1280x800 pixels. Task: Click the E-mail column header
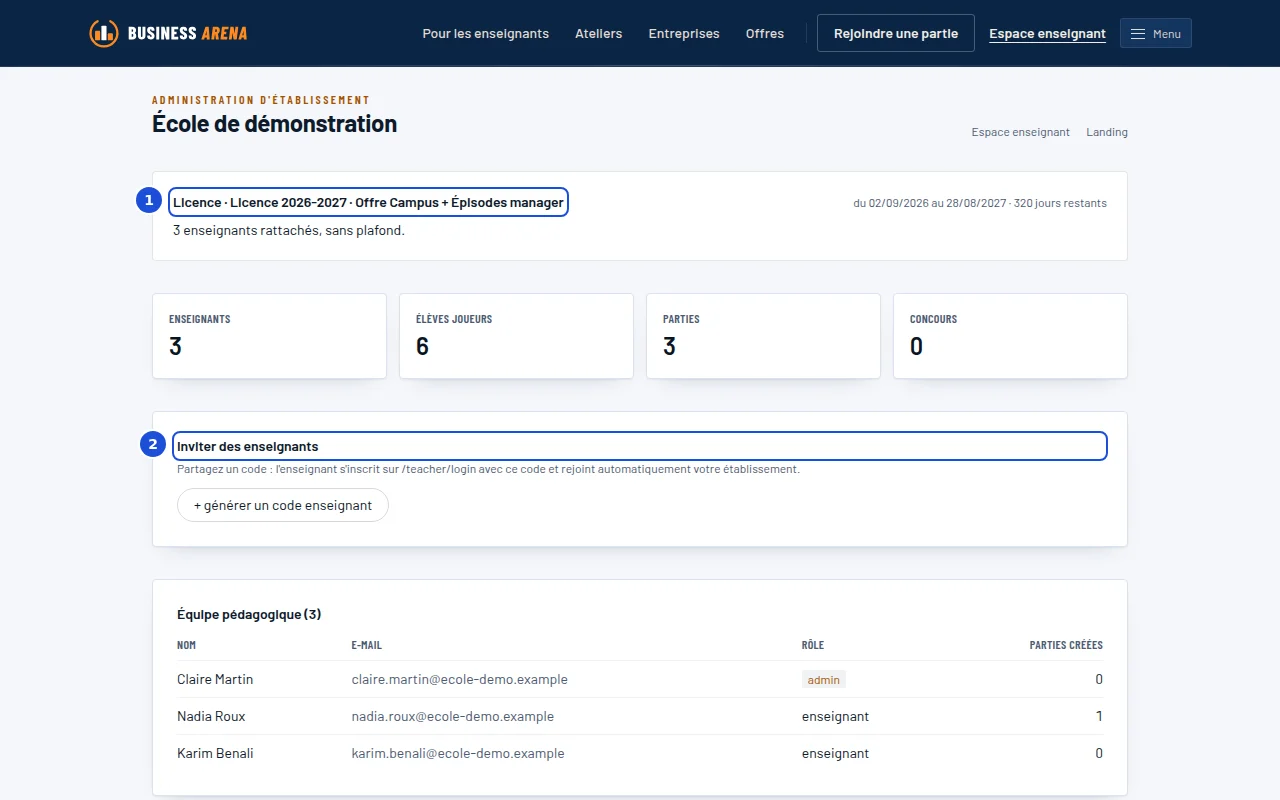[367, 645]
